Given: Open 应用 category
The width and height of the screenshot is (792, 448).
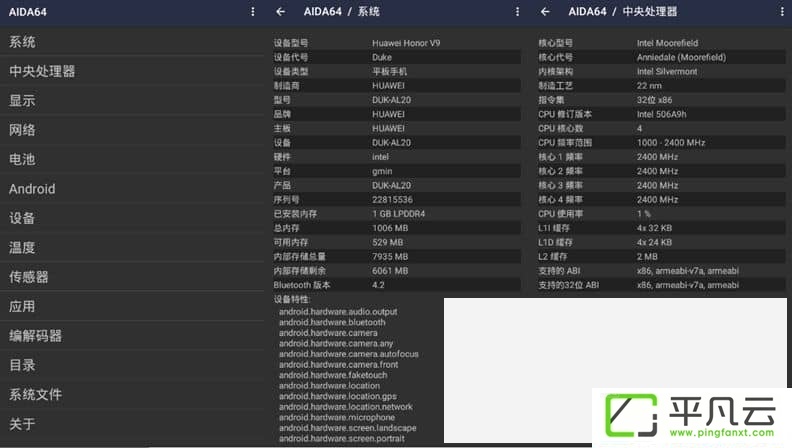Looking at the screenshot, I should click(132, 307).
